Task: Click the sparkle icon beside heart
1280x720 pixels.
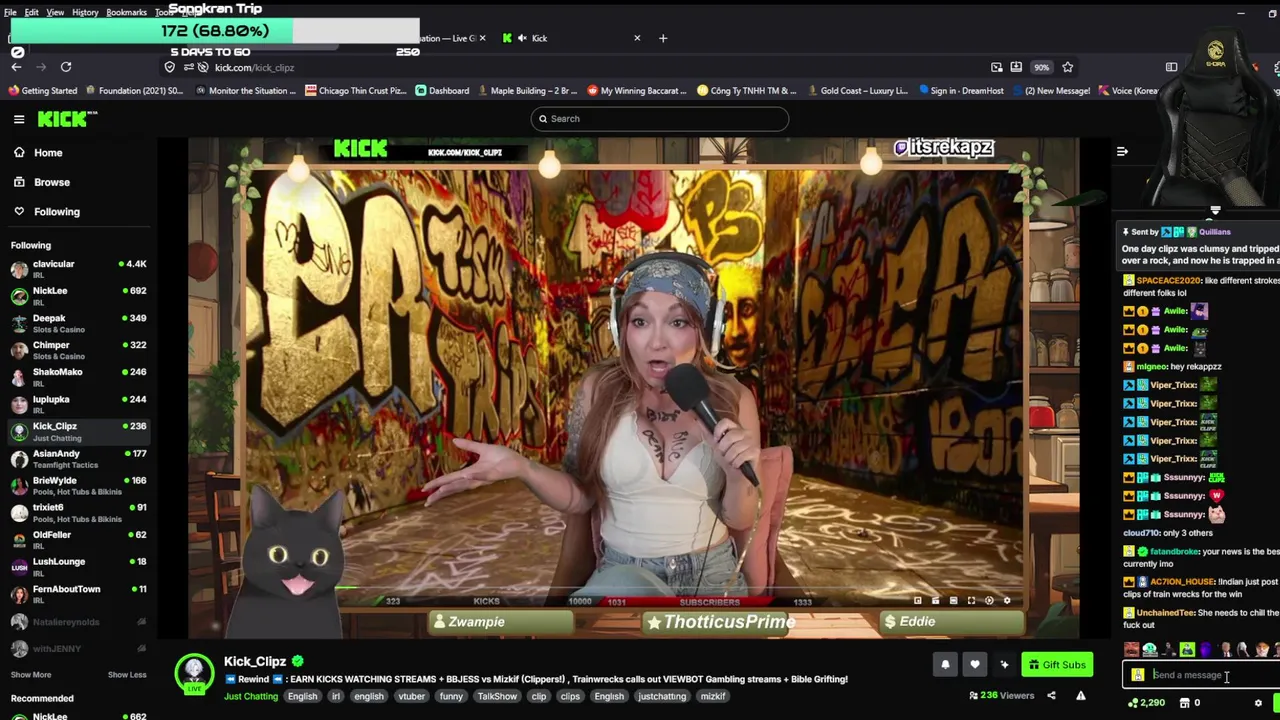Action: pyautogui.click(x=1004, y=665)
